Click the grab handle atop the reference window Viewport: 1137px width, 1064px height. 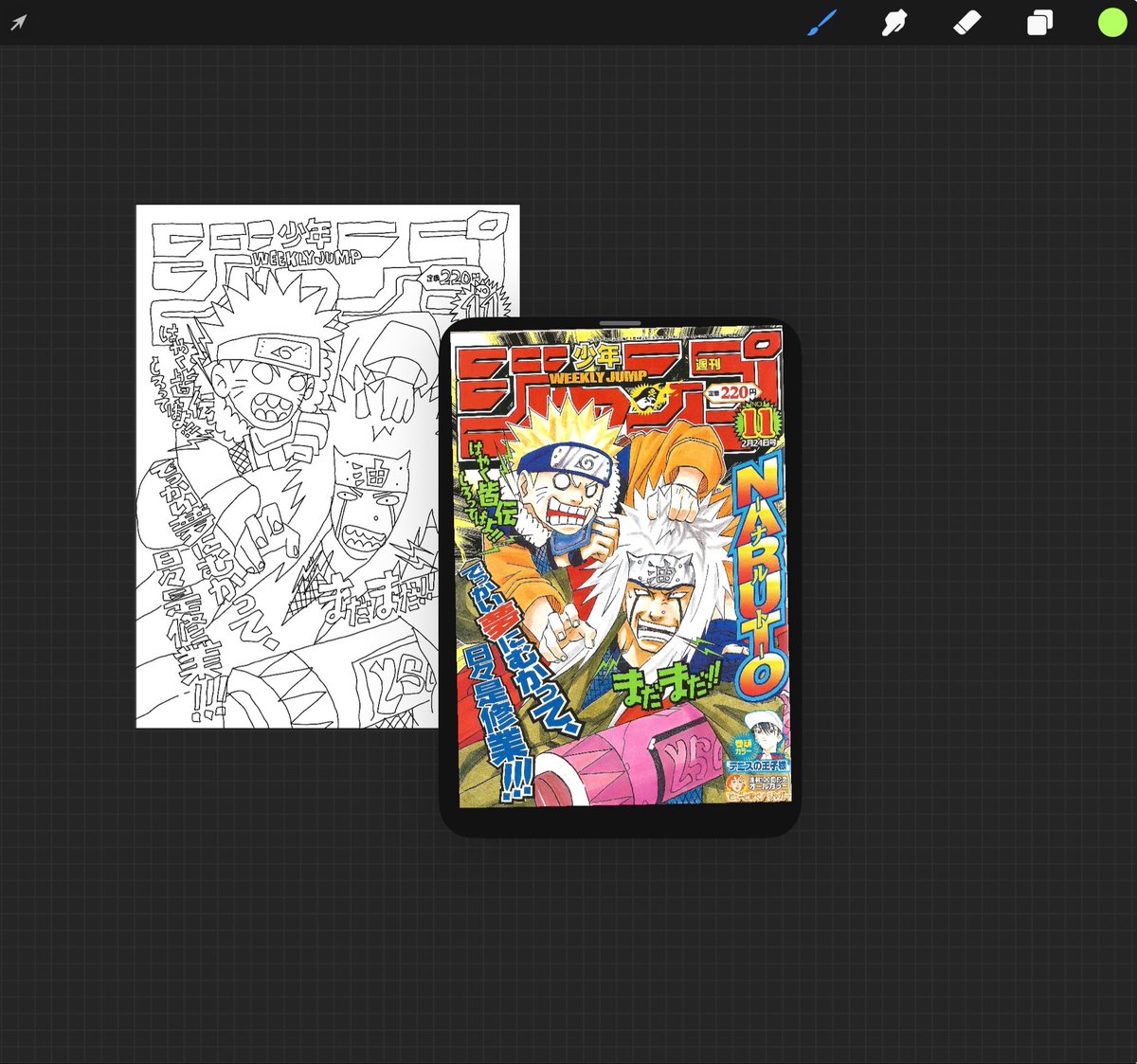(x=621, y=323)
